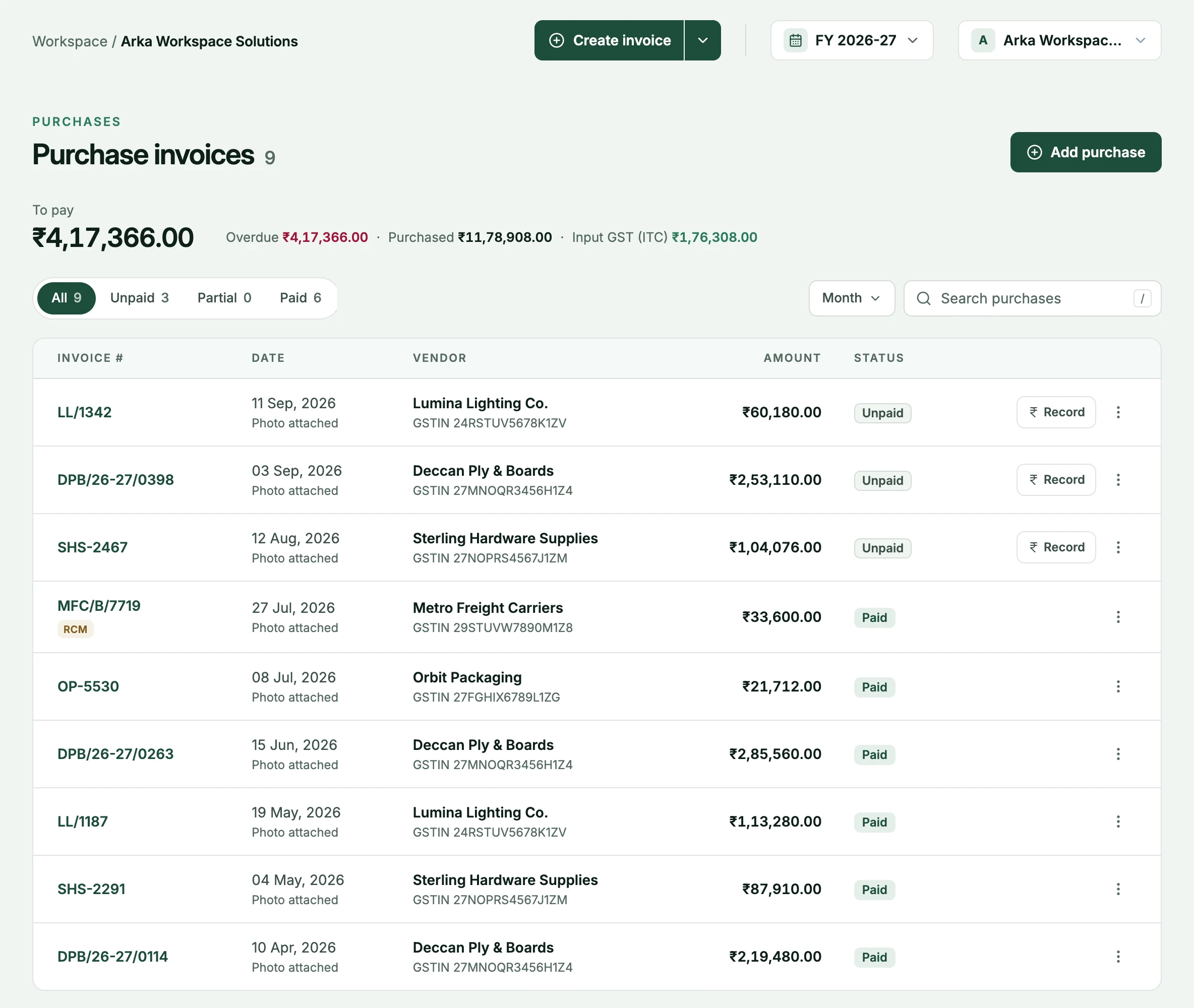Open more options for invoice LL/1187
Viewport: 1194px width, 1008px height.
pyautogui.click(x=1118, y=821)
